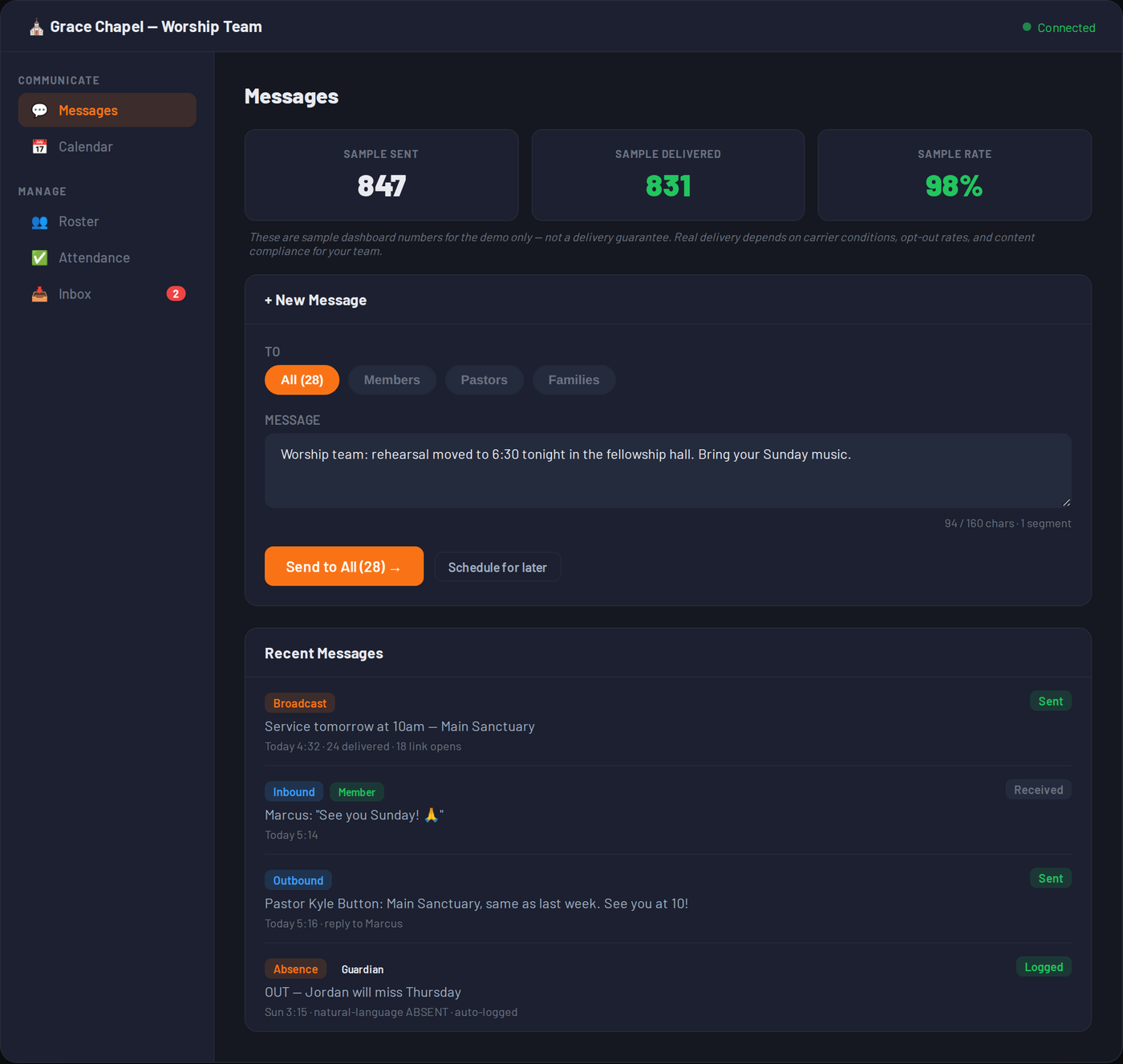Image resolution: width=1123 pixels, height=1064 pixels.
Task: Click the Calendar icon in sidebar
Action: (39, 147)
